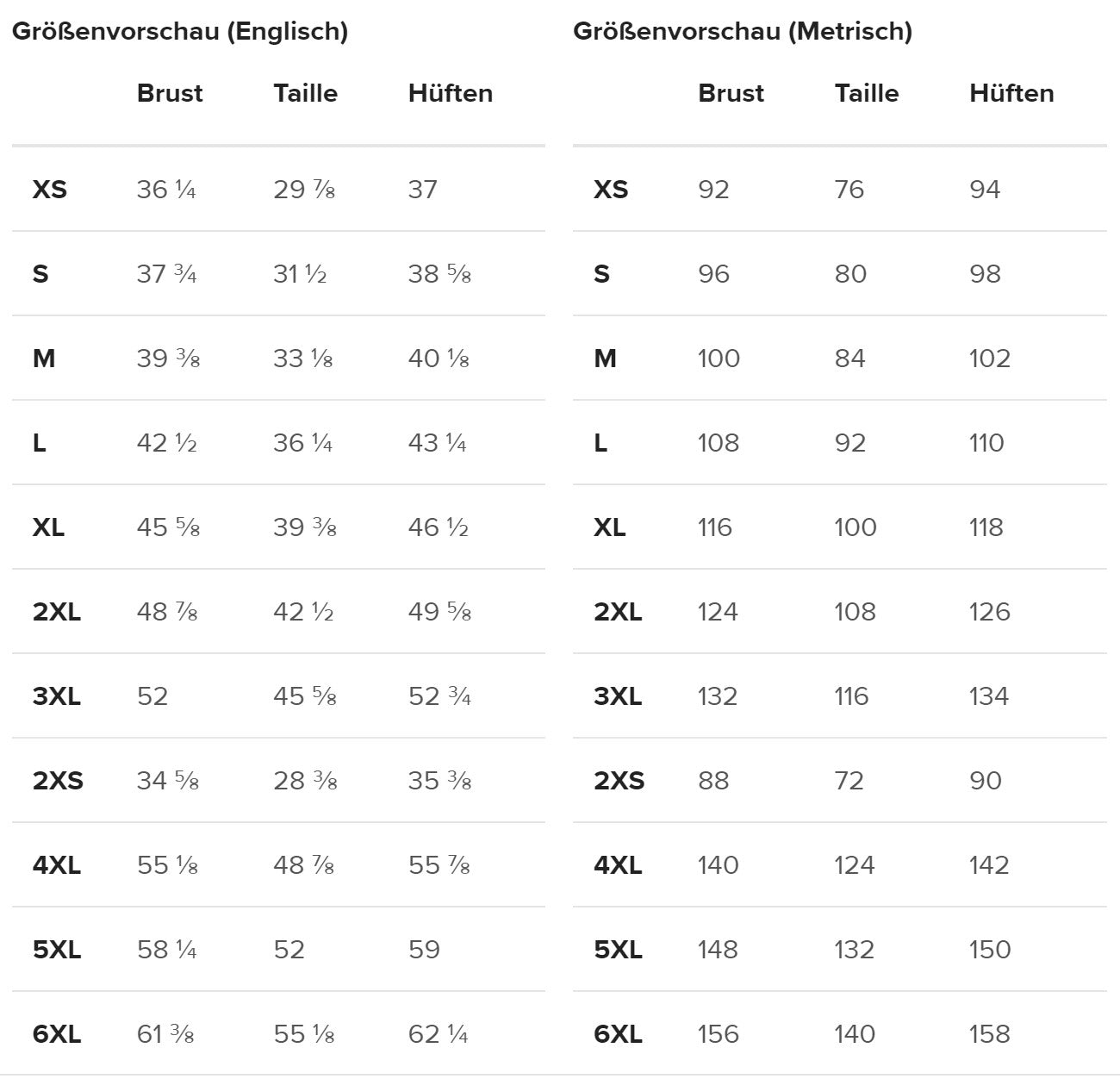Click the Größenvorschau (Metrisch) heading
Screen dimensions: 1120x1079
click(743, 32)
